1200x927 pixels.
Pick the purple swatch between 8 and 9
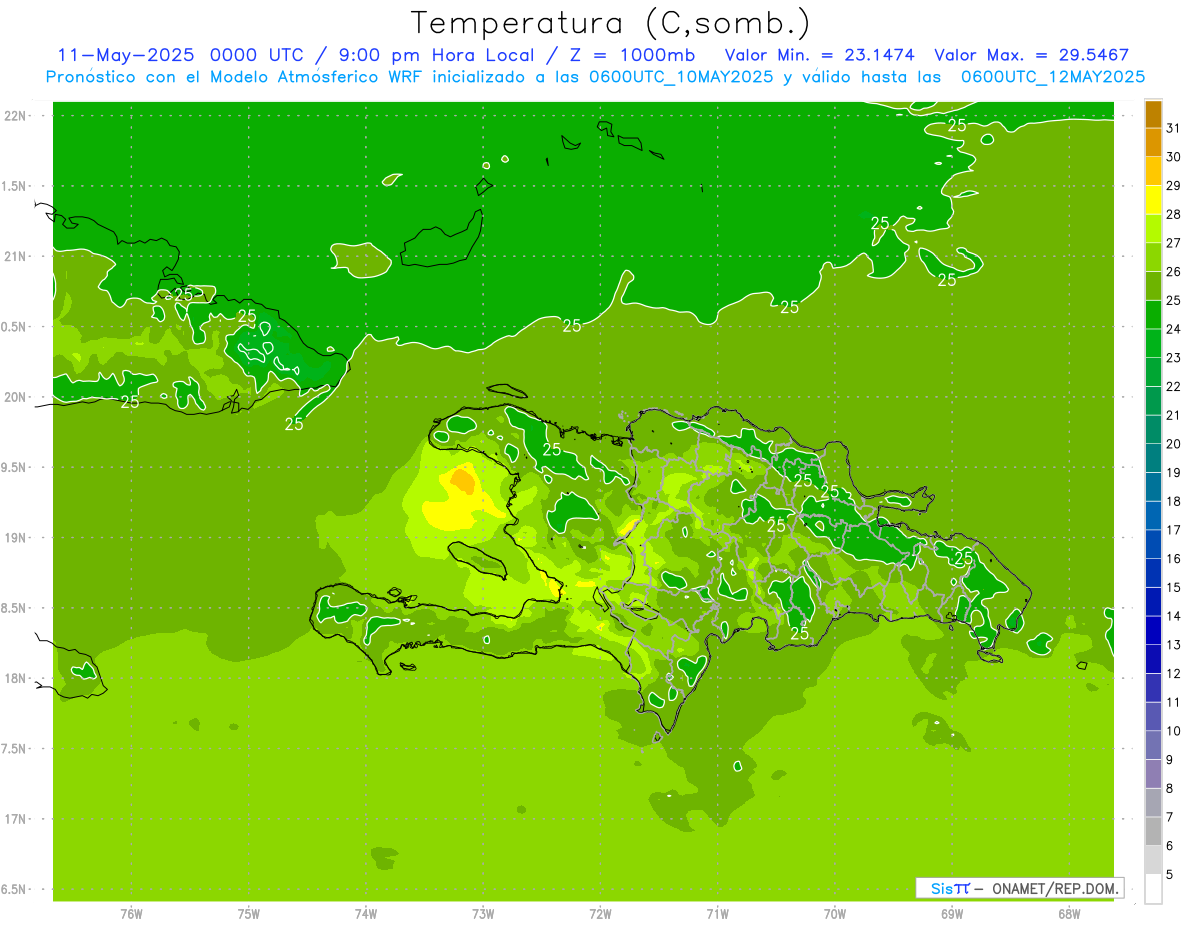click(1153, 774)
